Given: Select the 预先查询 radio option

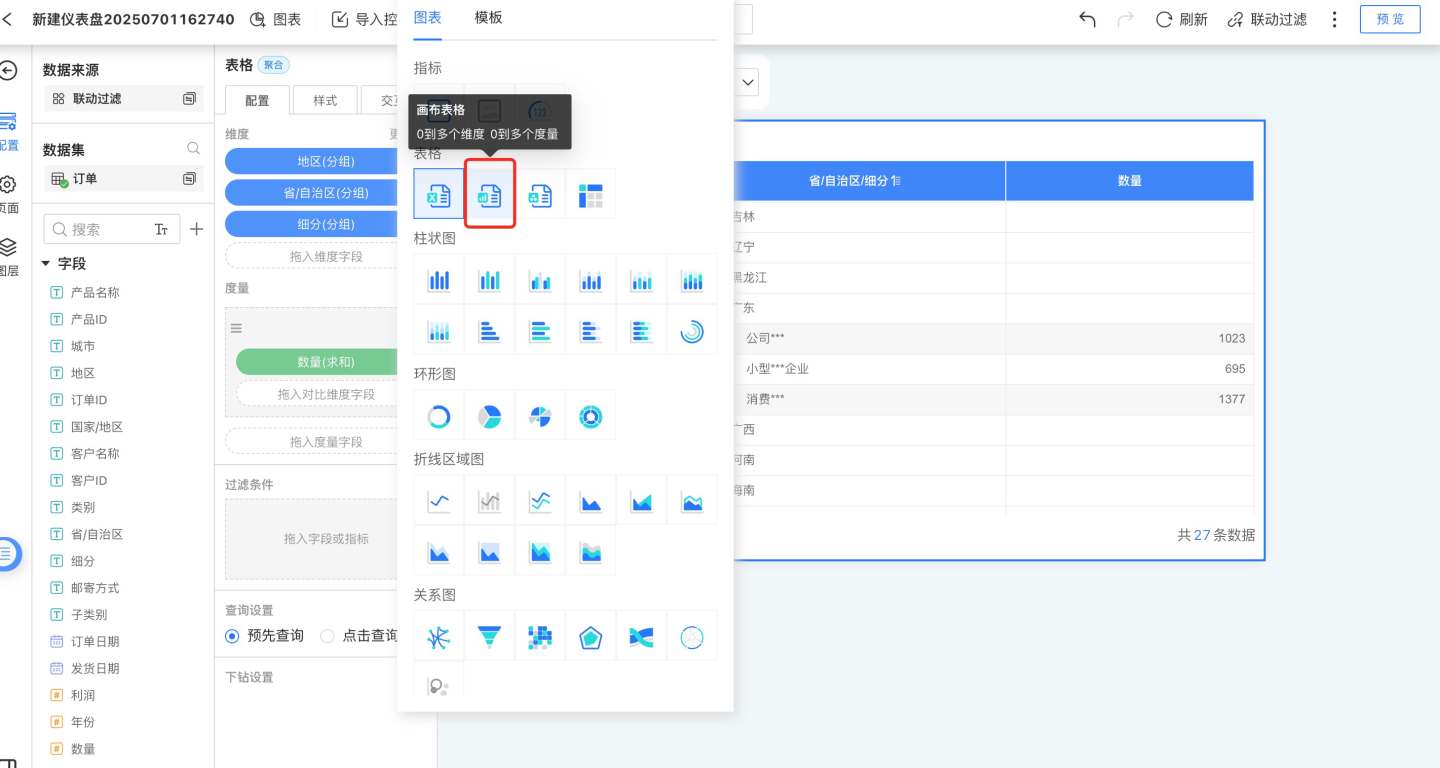Looking at the screenshot, I should 232,636.
